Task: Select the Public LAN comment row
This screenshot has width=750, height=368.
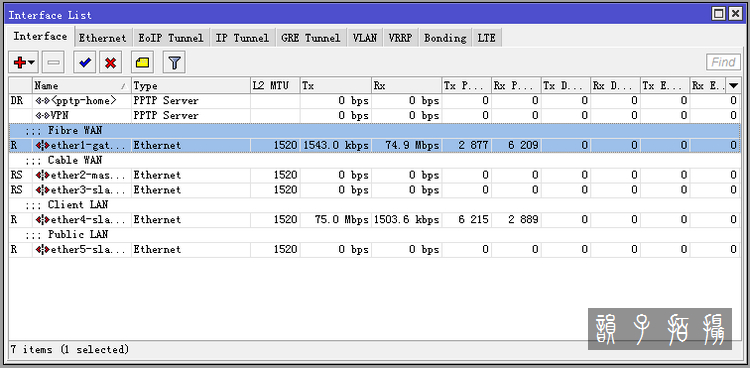Action: tap(375, 234)
